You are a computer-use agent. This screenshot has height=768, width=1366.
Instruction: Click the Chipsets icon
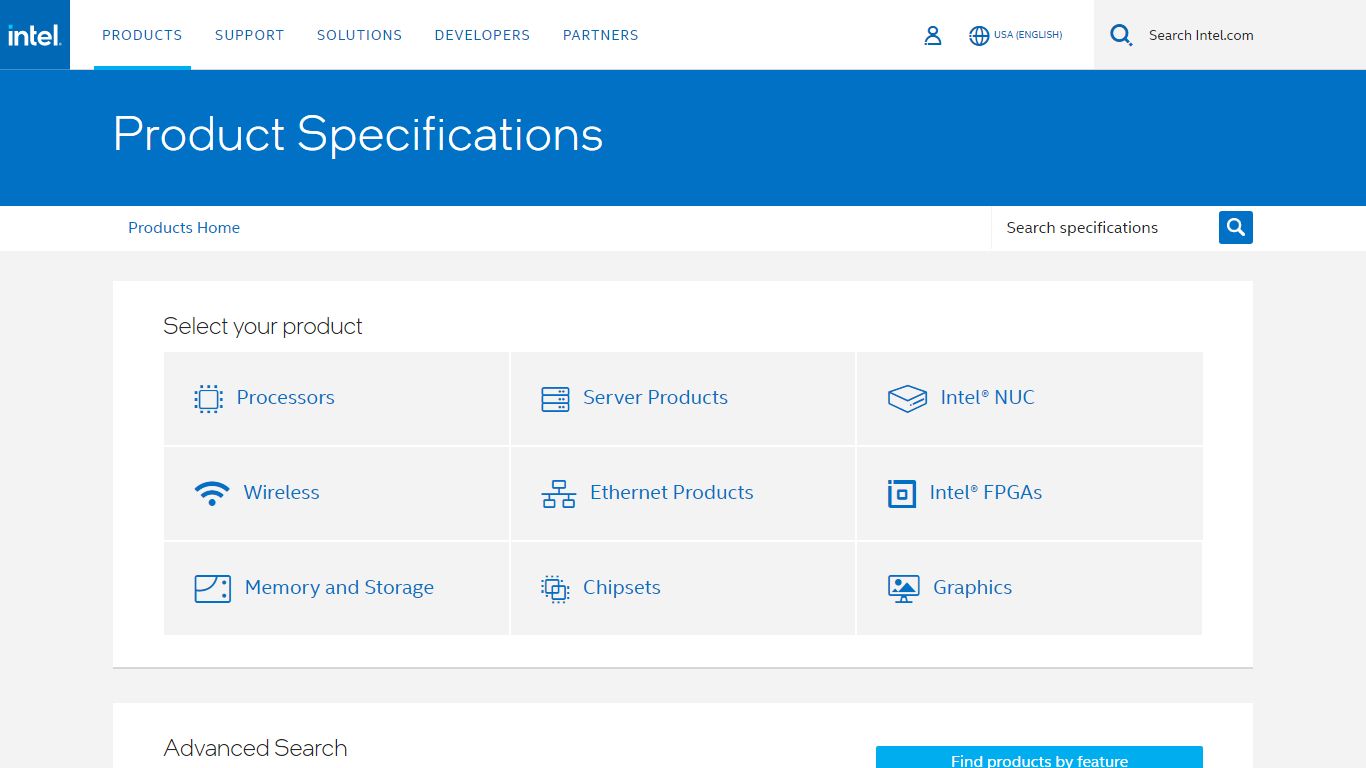click(555, 589)
